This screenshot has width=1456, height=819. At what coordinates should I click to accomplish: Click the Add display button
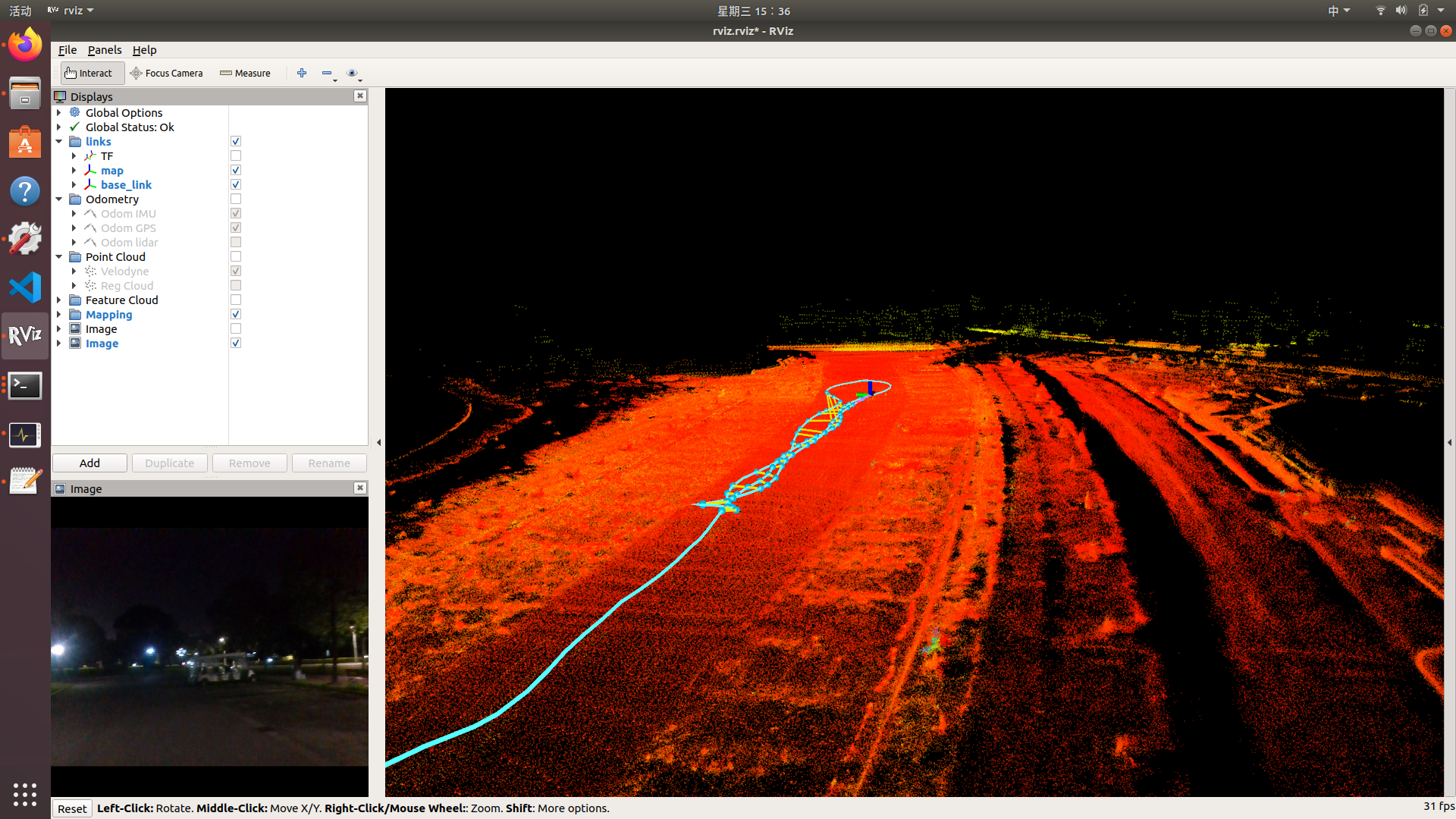89,463
